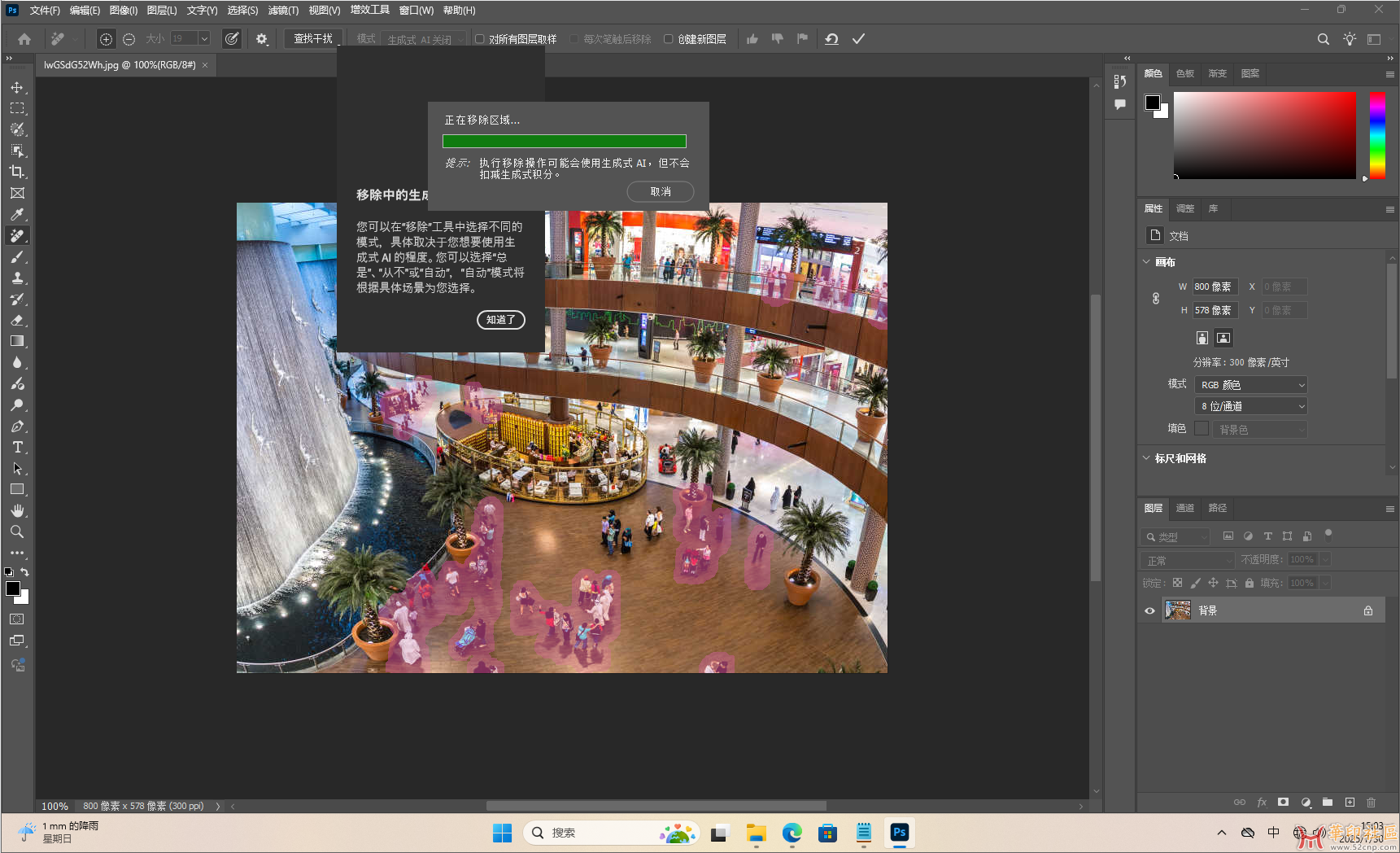Toggle Quick Mask mode icon
The width and height of the screenshot is (1400, 853).
[17, 619]
